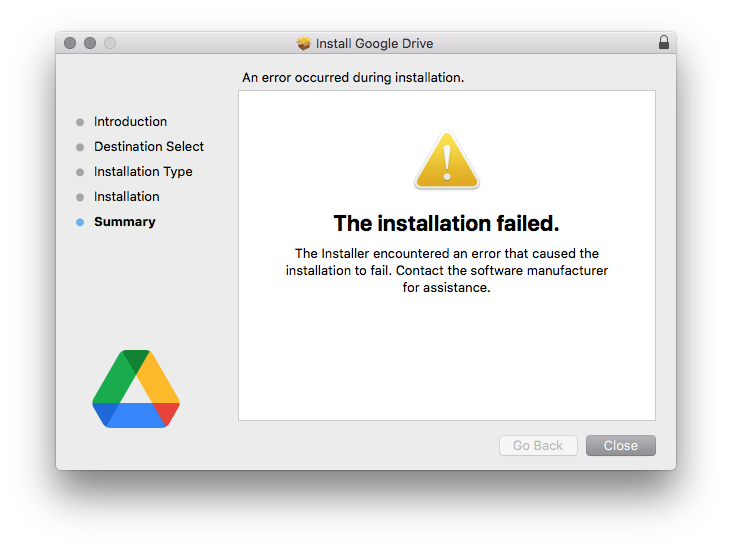This screenshot has width=732, height=550.
Task: Select the Summary step
Action: tap(125, 222)
